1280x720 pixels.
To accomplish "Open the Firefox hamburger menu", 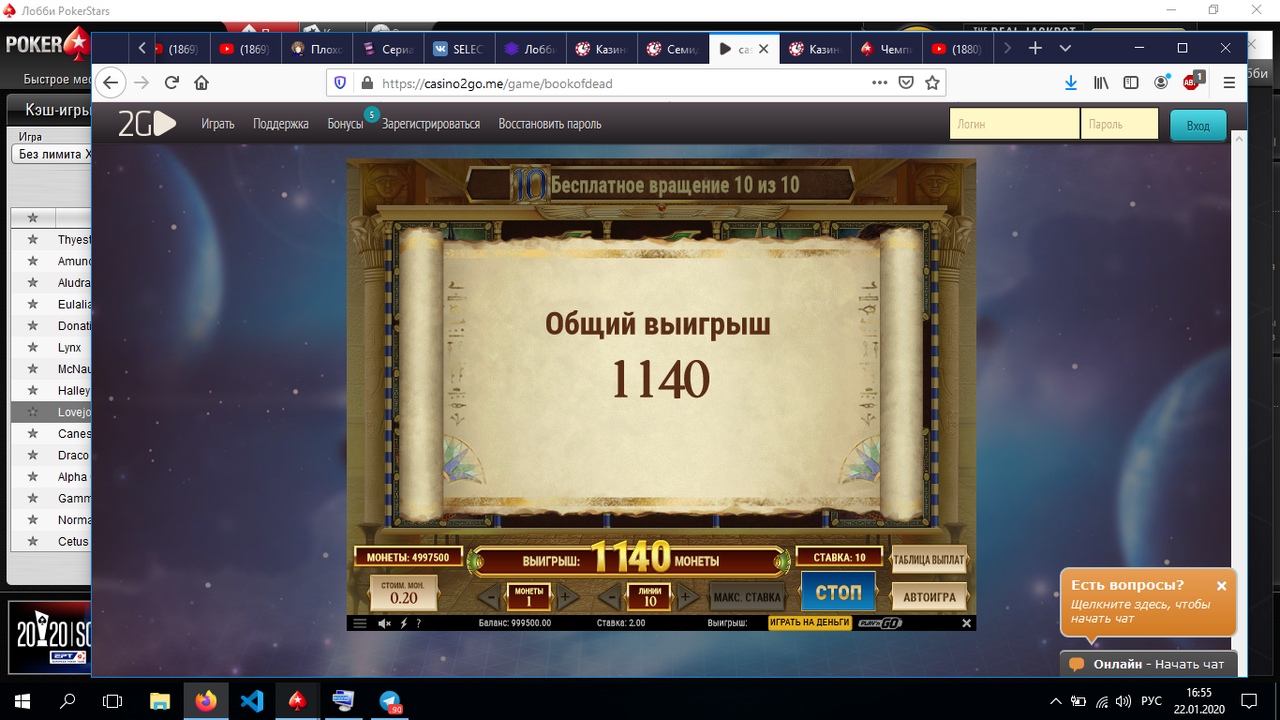I will [x=1229, y=83].
